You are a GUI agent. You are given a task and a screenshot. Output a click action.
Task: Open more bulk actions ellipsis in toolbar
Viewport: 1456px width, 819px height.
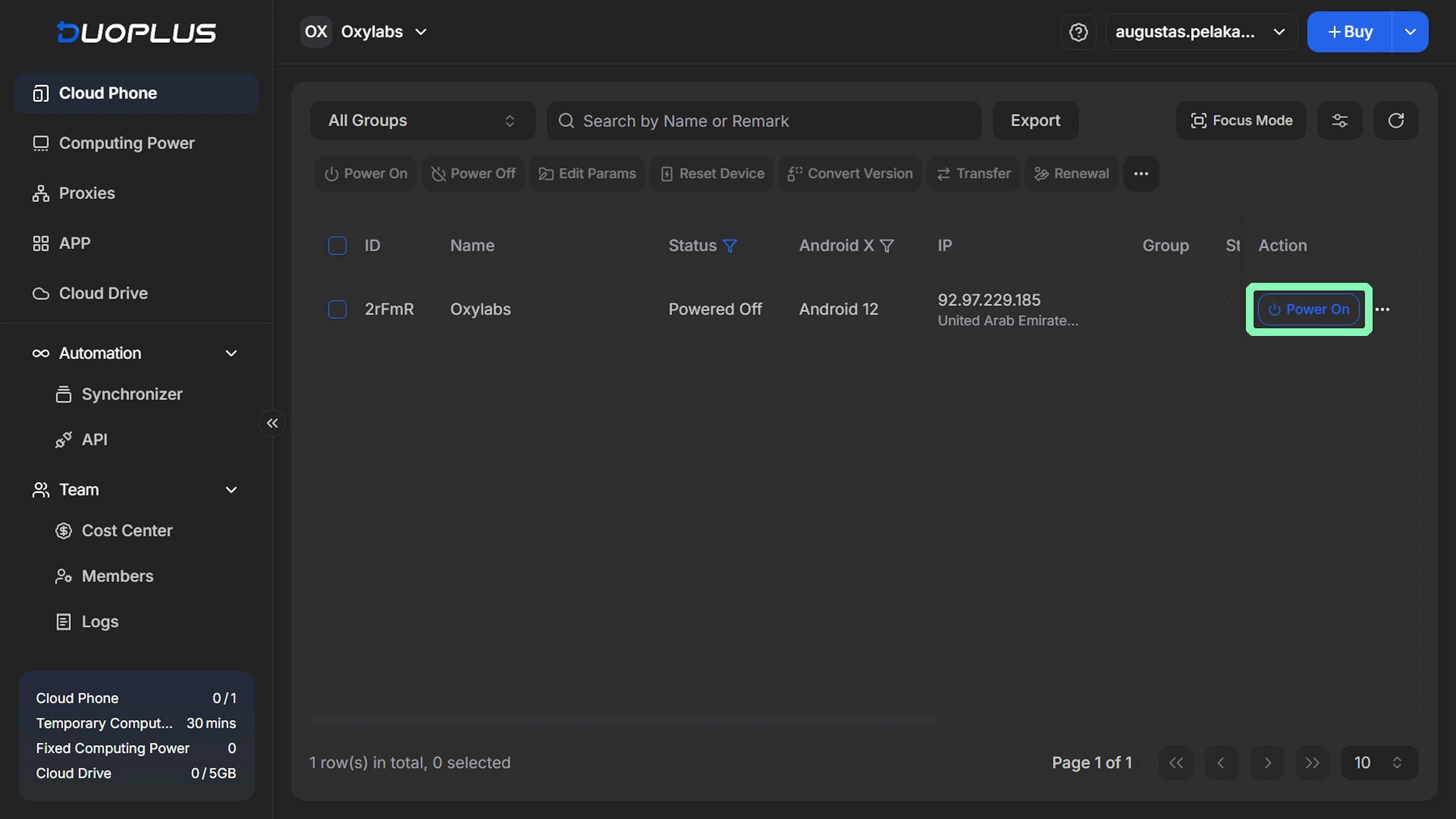[1141, 174]
